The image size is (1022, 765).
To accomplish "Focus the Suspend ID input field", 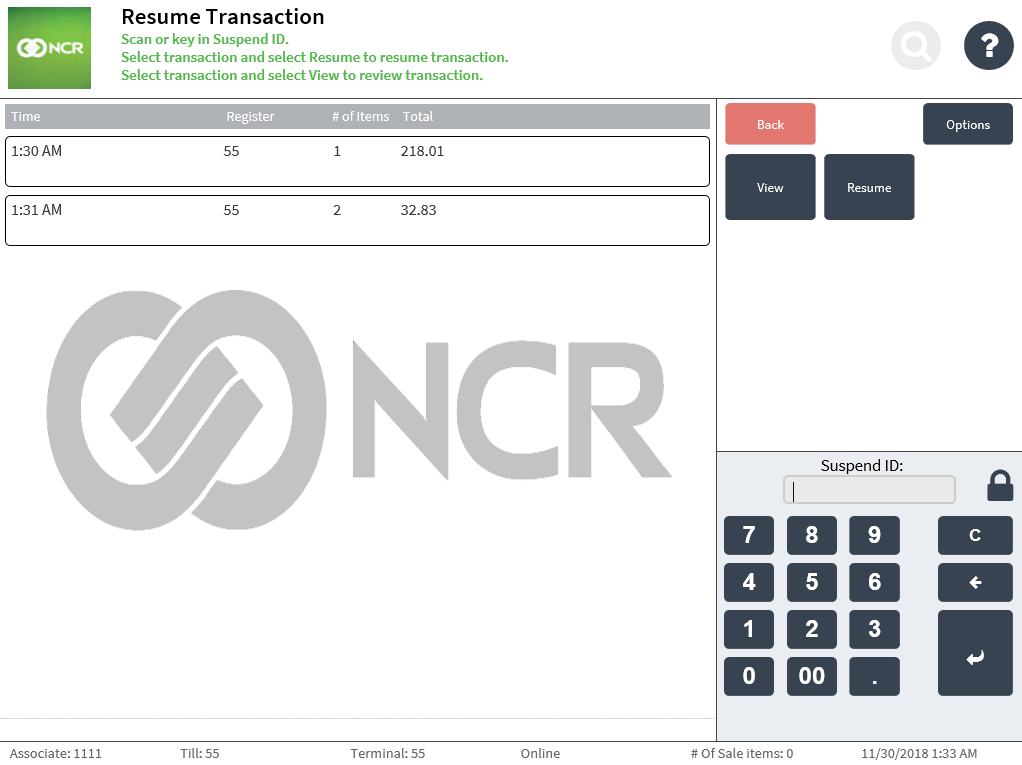I will coord(869,490).
